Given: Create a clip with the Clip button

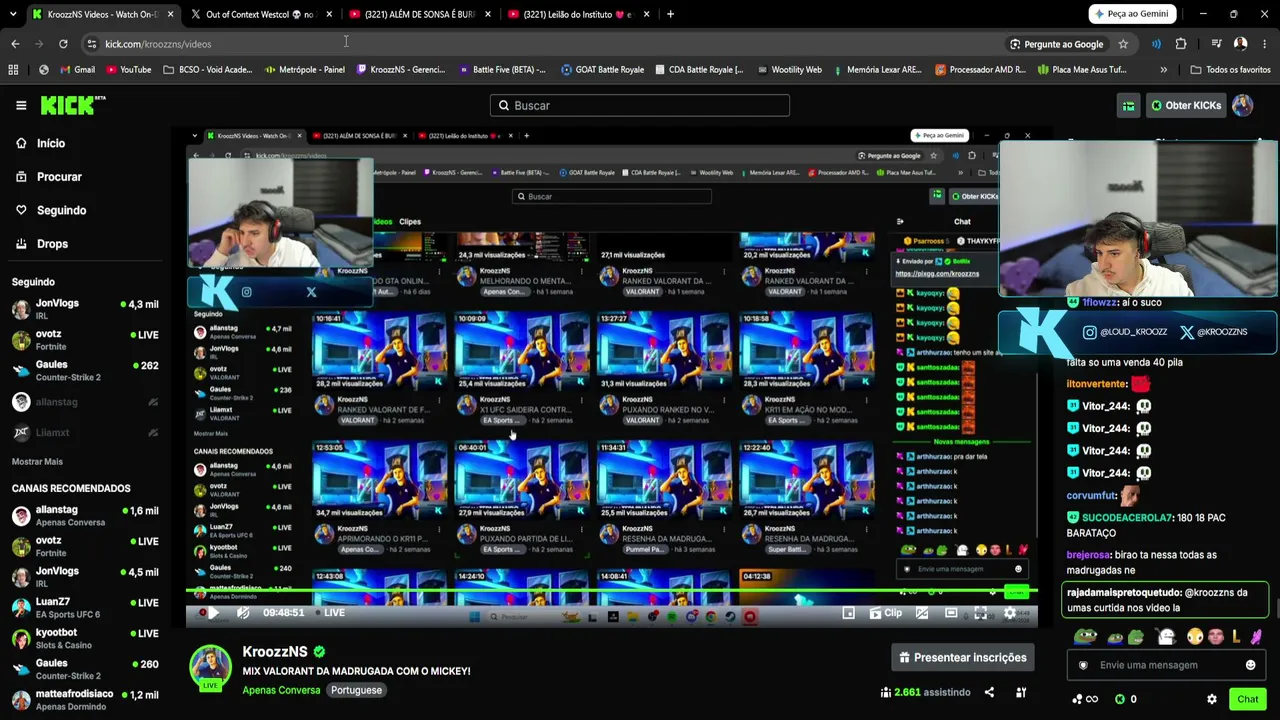Looking at the screenshot, I should (886, 613).
